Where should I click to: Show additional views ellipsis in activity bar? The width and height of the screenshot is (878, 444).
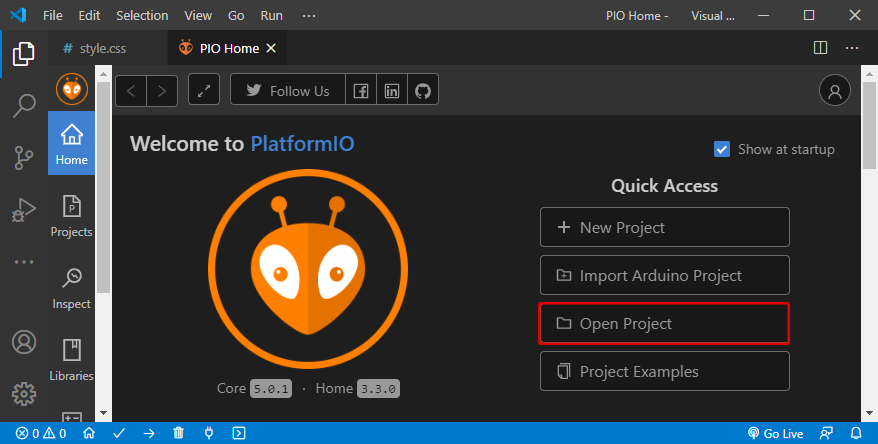(x=24, y=261)
